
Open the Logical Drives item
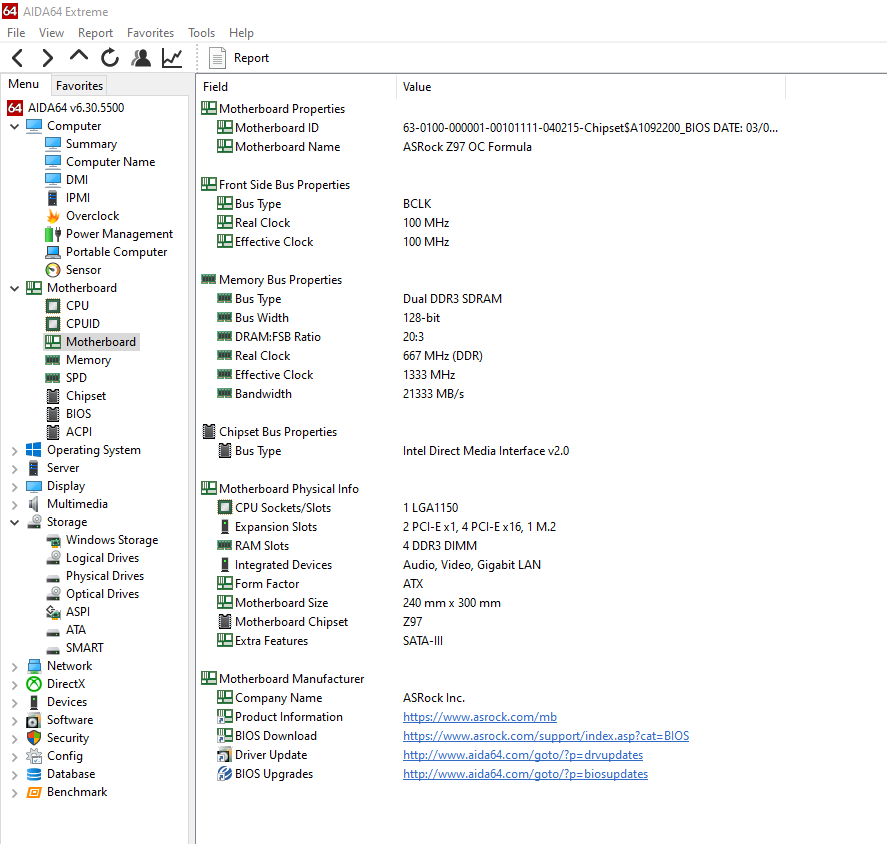(92, 558)
